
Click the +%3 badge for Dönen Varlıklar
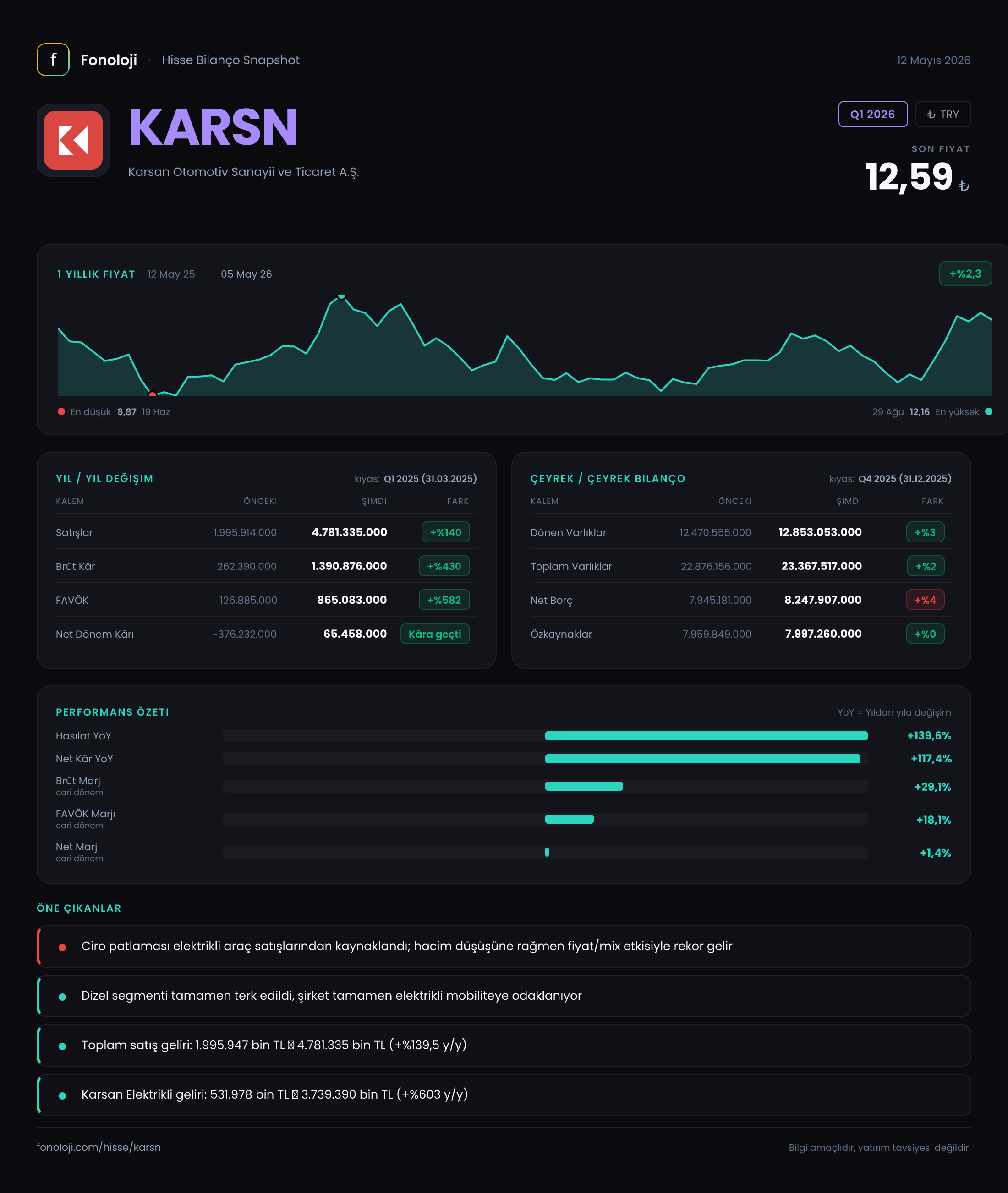[925, 532]
